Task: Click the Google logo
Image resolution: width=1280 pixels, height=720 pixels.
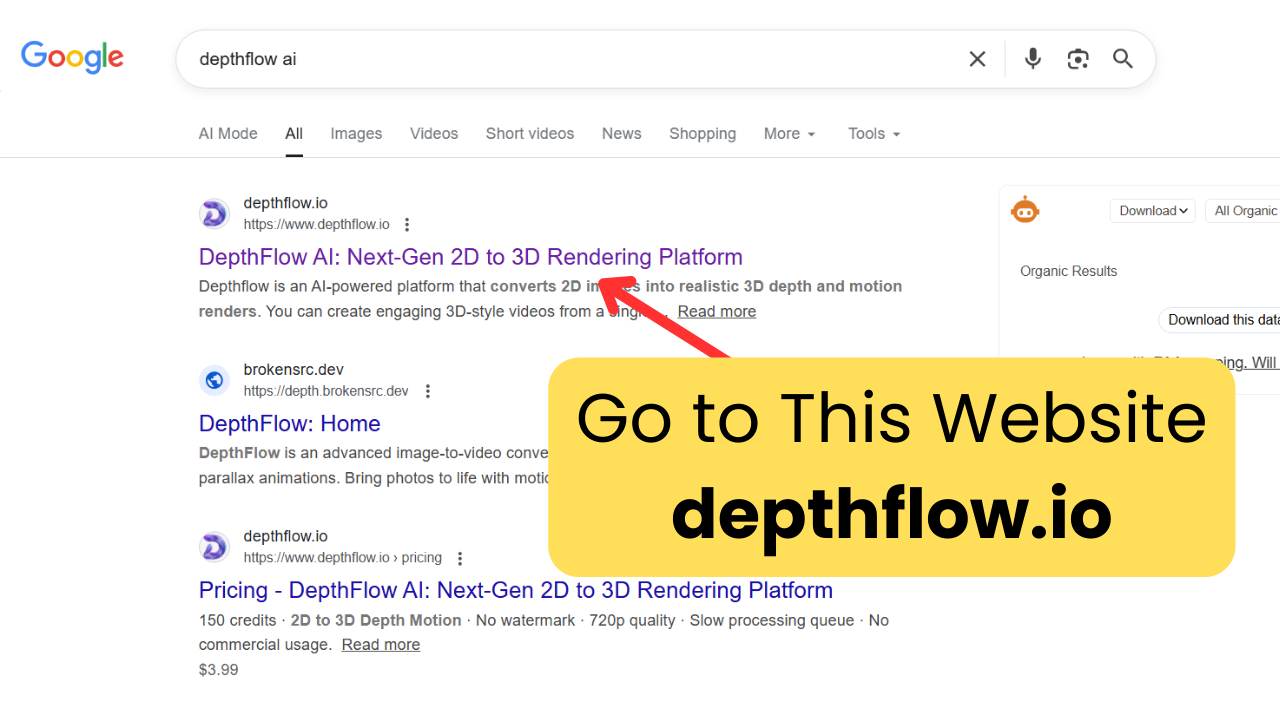Action: coord(72,57)
